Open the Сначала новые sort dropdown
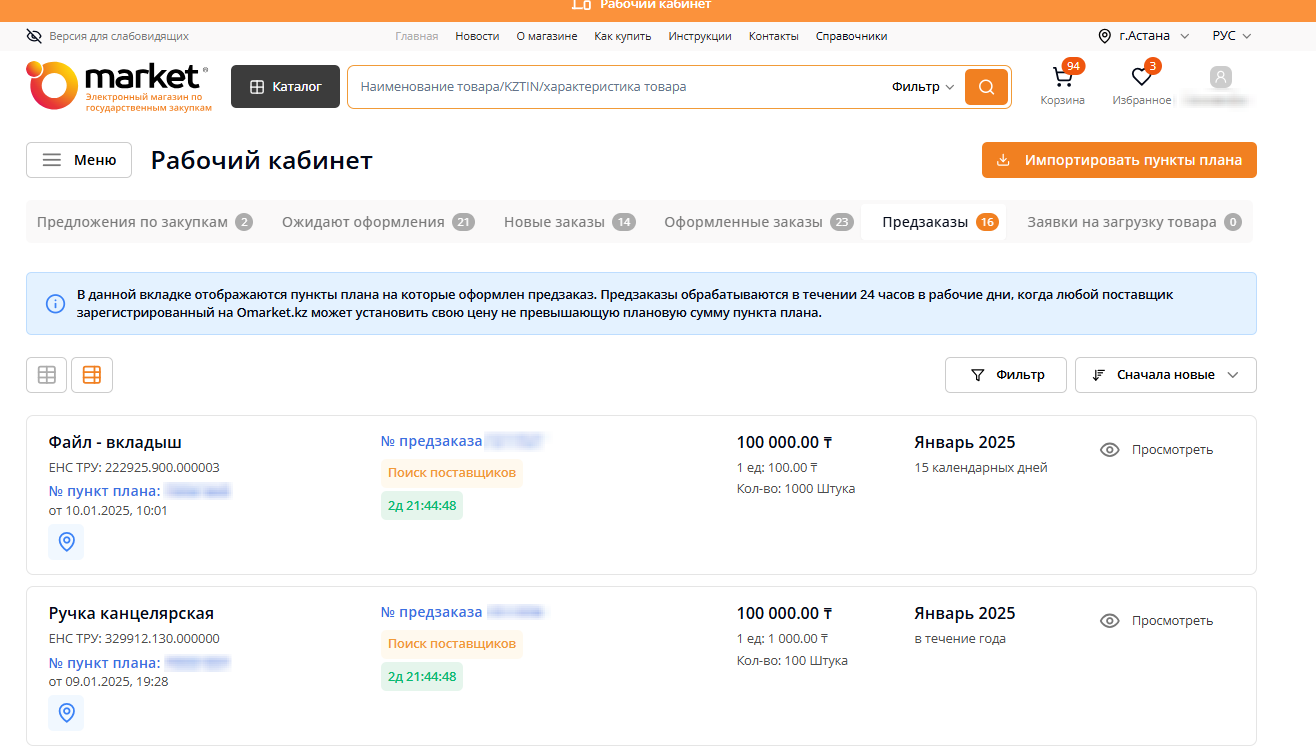The image size is (1316, 754). pyautogui.click(x=1165, y=375)
